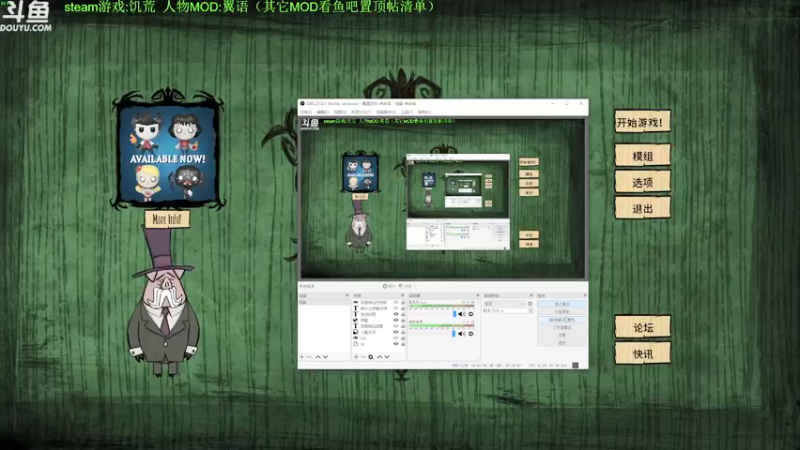Image resolution: width=800 pixels, height=450 pixels.
Task: Open the 模组 mods menu button
Action: tap(642, 156)
